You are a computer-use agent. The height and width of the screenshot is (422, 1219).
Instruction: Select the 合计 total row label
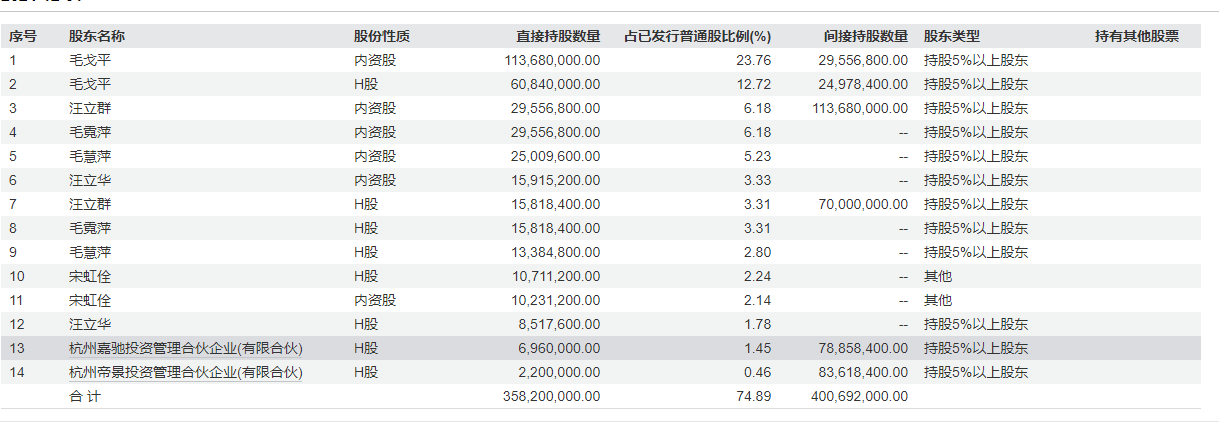(85, 396)
